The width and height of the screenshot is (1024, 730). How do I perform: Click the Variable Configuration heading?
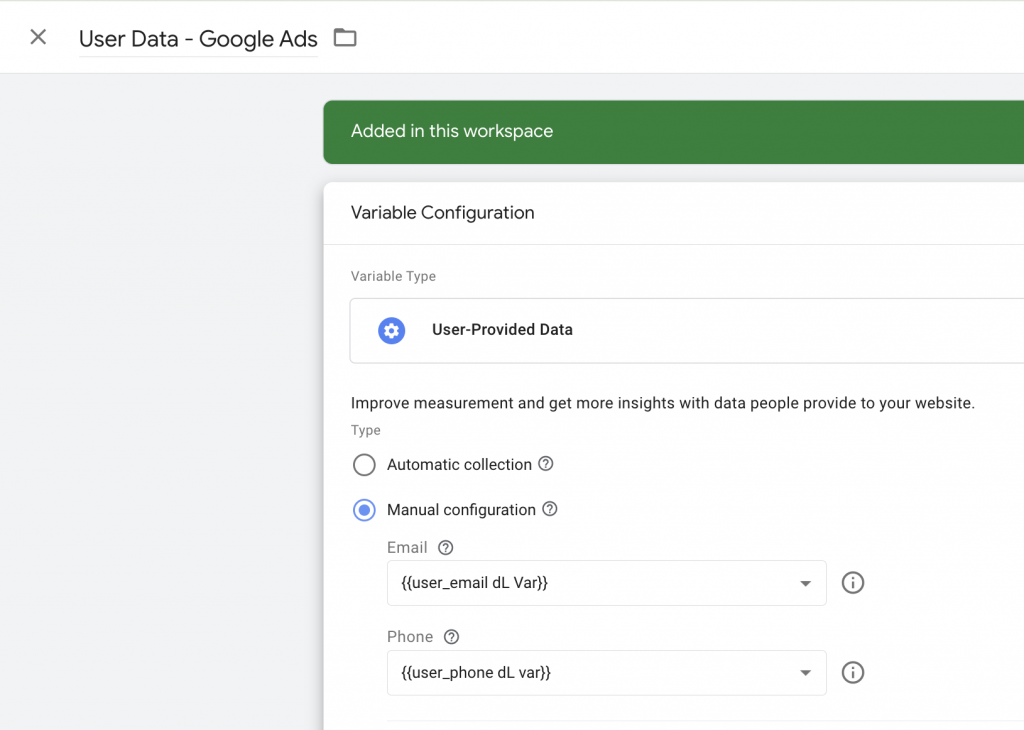pyautogui.click(x=442, y=213)
